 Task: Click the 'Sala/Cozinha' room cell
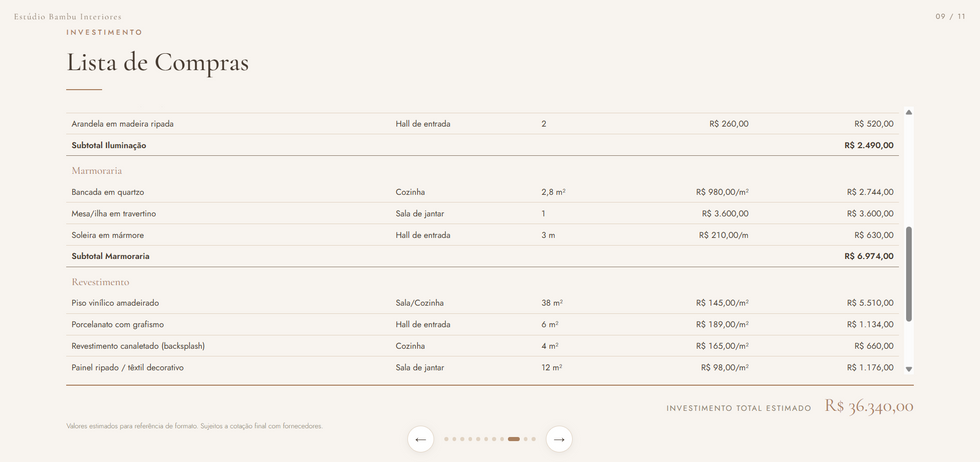point(419,303)
